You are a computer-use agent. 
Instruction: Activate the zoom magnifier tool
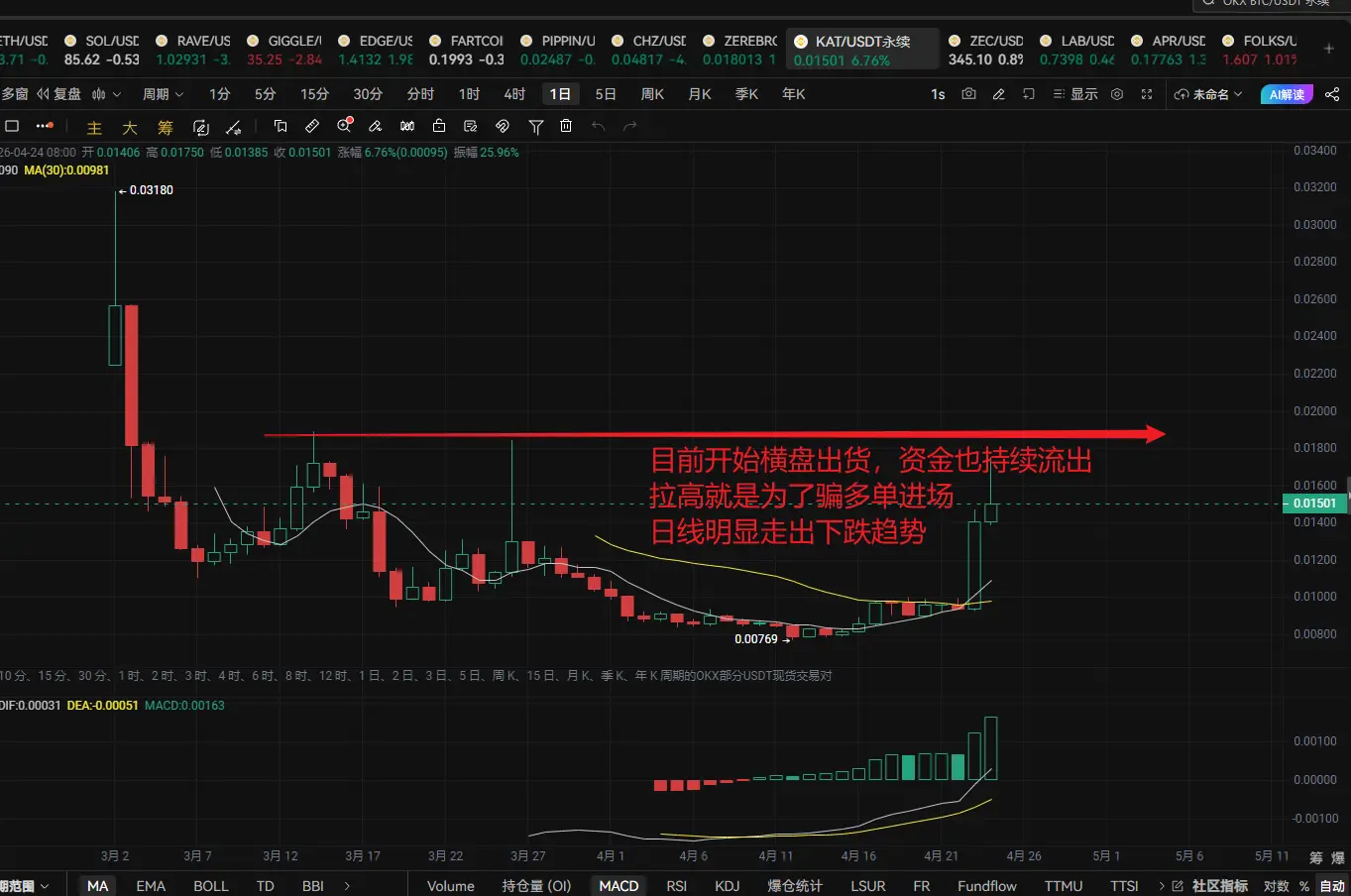[x=345, y=126]
